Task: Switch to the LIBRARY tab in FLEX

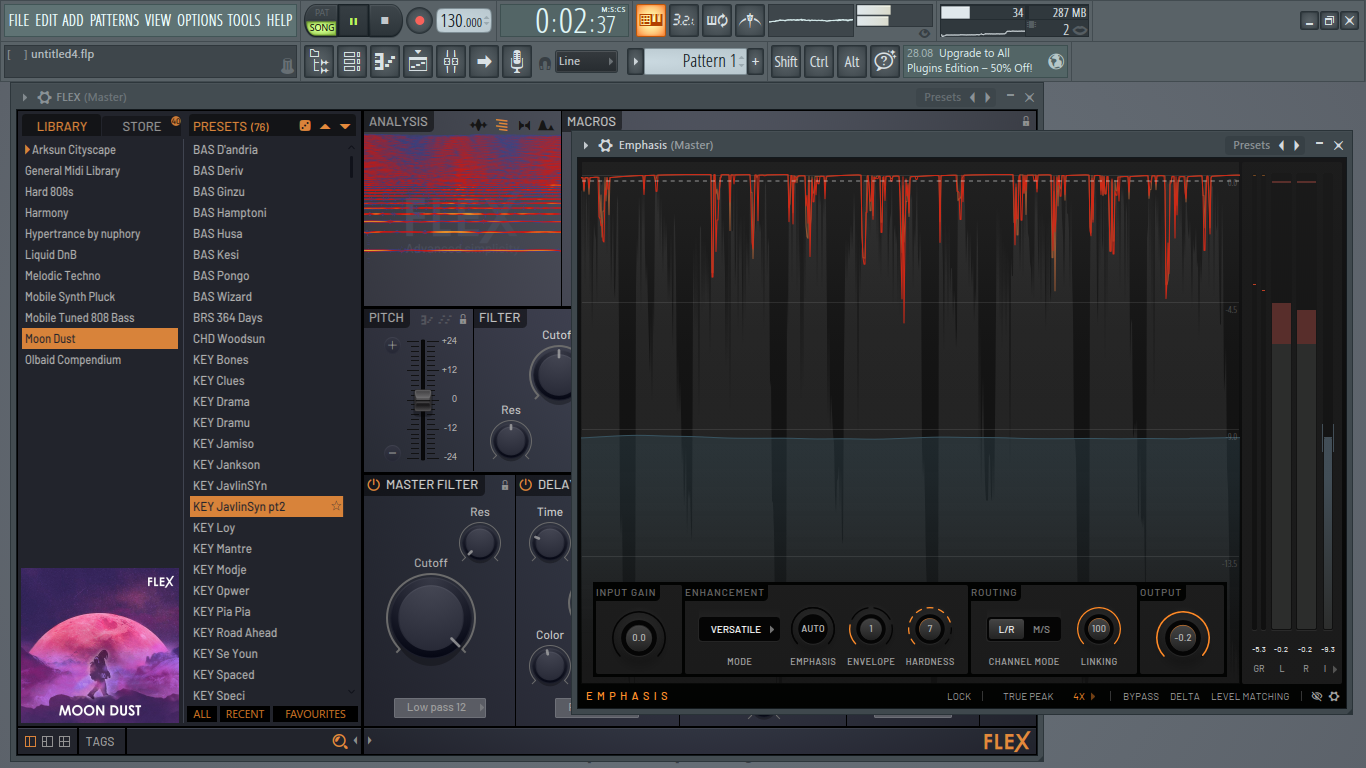Action: click(x=62, y=126)
